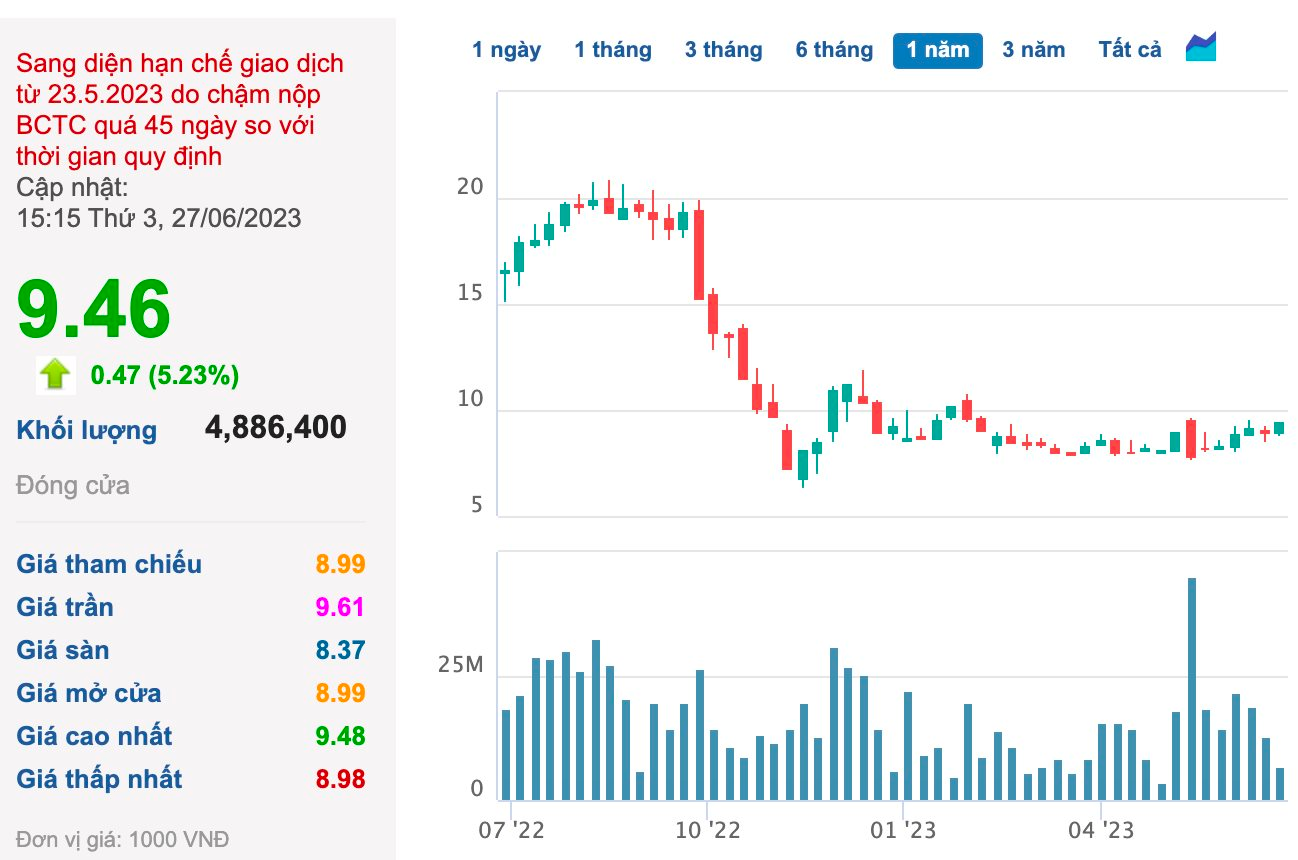Click the 'Giá thấp nhất' label
Viewport: 1298px width, 860px height.
coord(99,779)
